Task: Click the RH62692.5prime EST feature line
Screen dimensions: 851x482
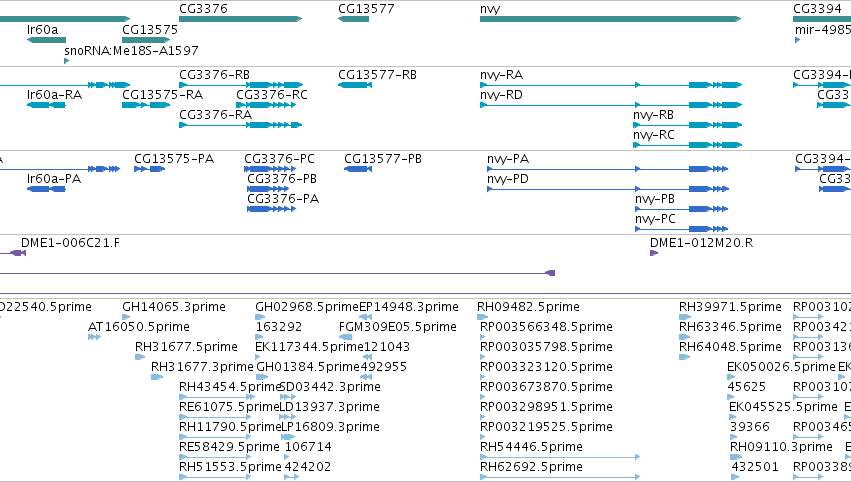Action: click(x=560, y=477)
